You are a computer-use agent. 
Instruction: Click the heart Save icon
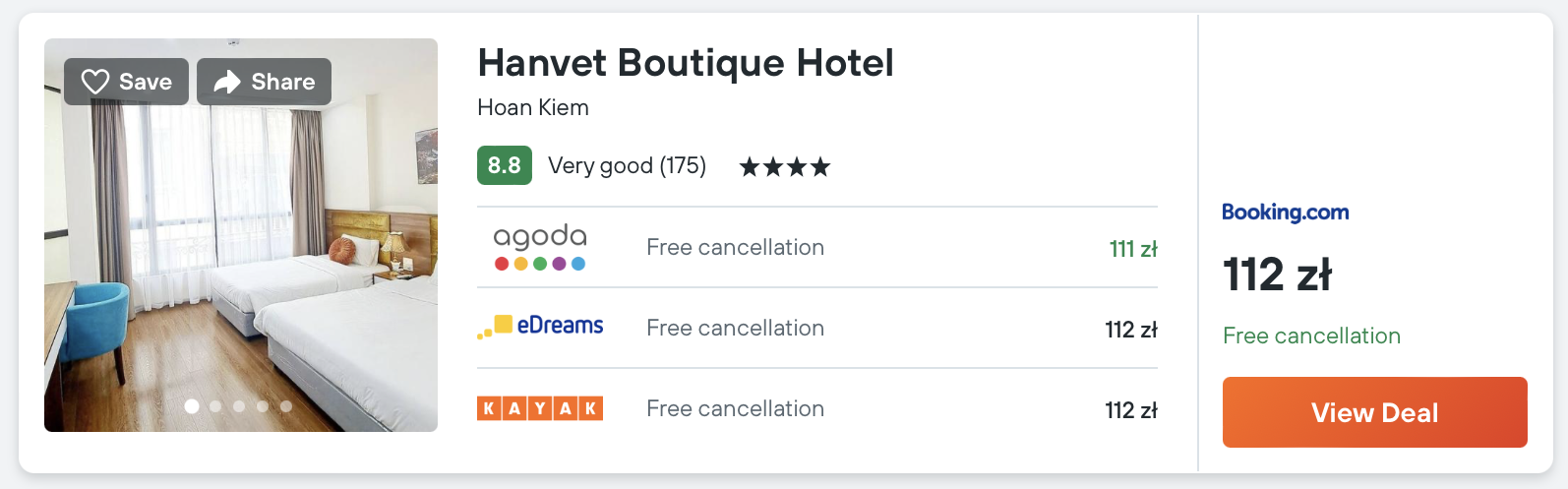coord(95,82)
